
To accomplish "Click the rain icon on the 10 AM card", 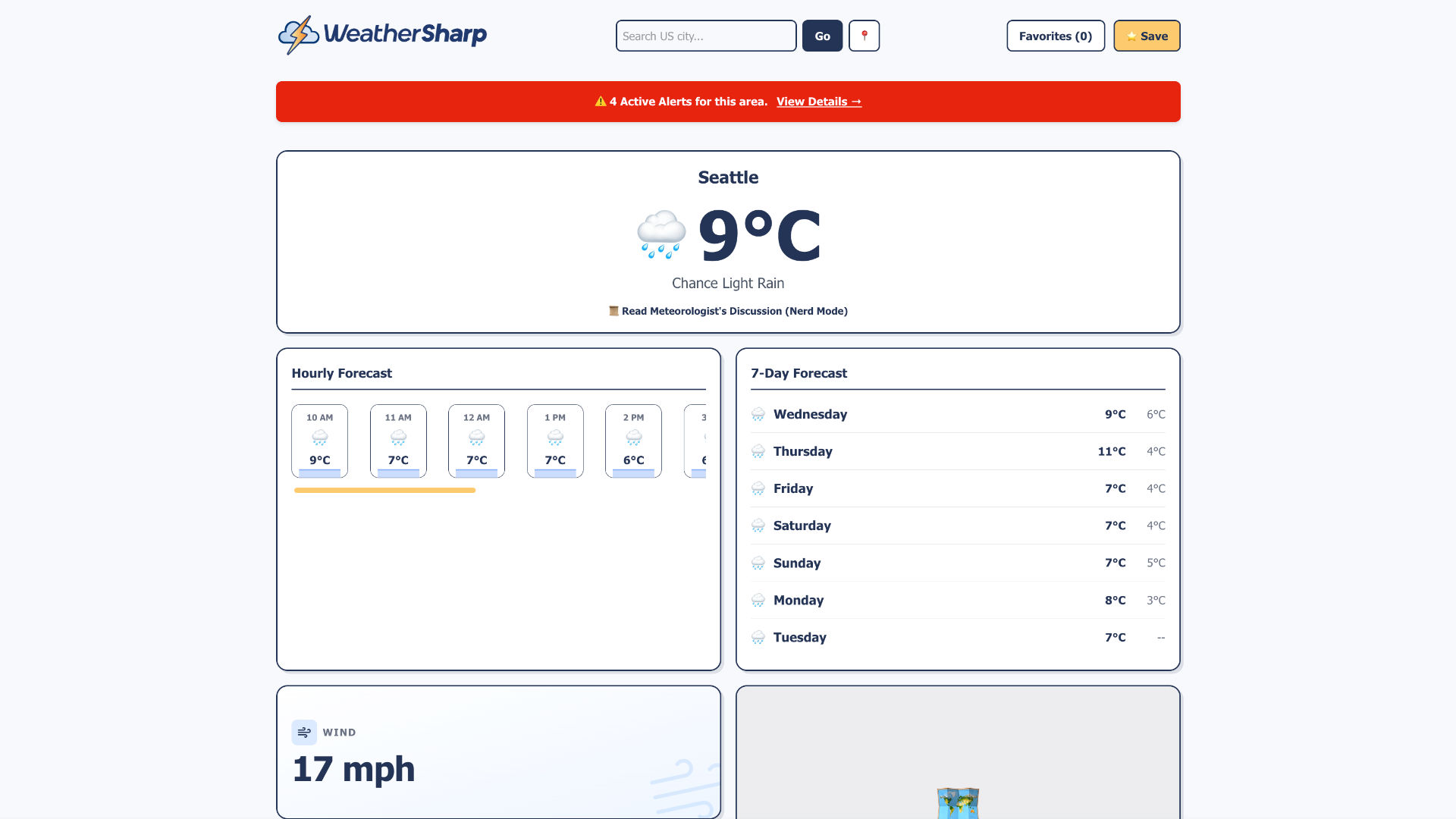I will click(x=319, y=437).
